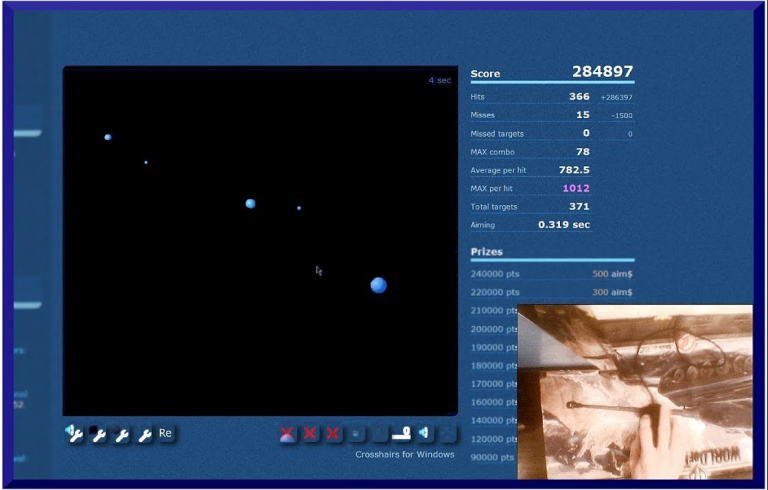Toggle the red X gradient background icon

pyautogui.click(x=288, y=433)
